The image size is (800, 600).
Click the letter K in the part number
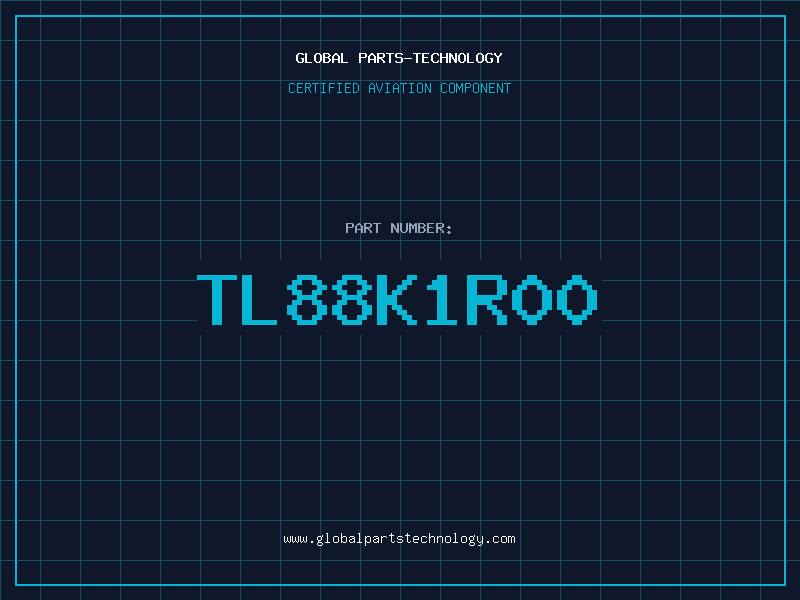tap(396, 299)
